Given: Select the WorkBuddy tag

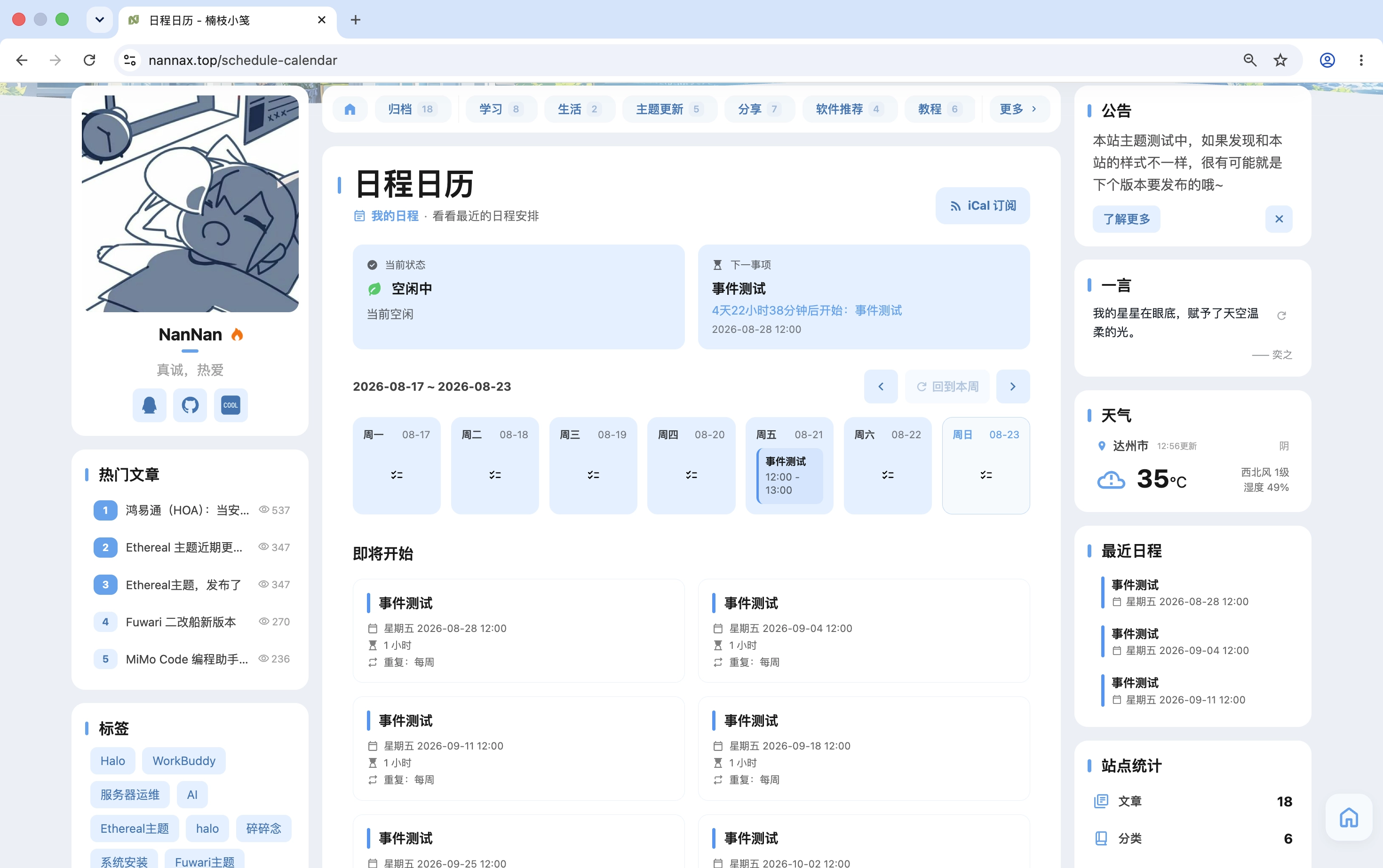Looking at the screenshot, I should (x=184, y=761).
